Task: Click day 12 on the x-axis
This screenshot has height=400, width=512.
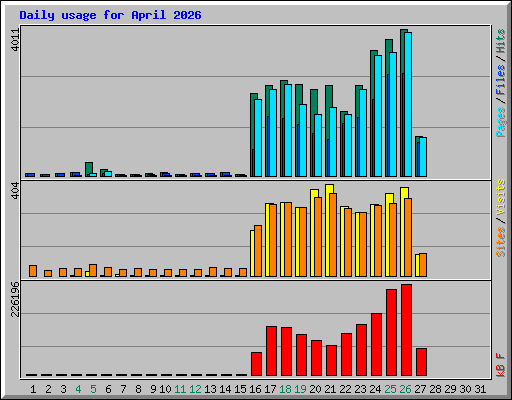Action: 195,389
